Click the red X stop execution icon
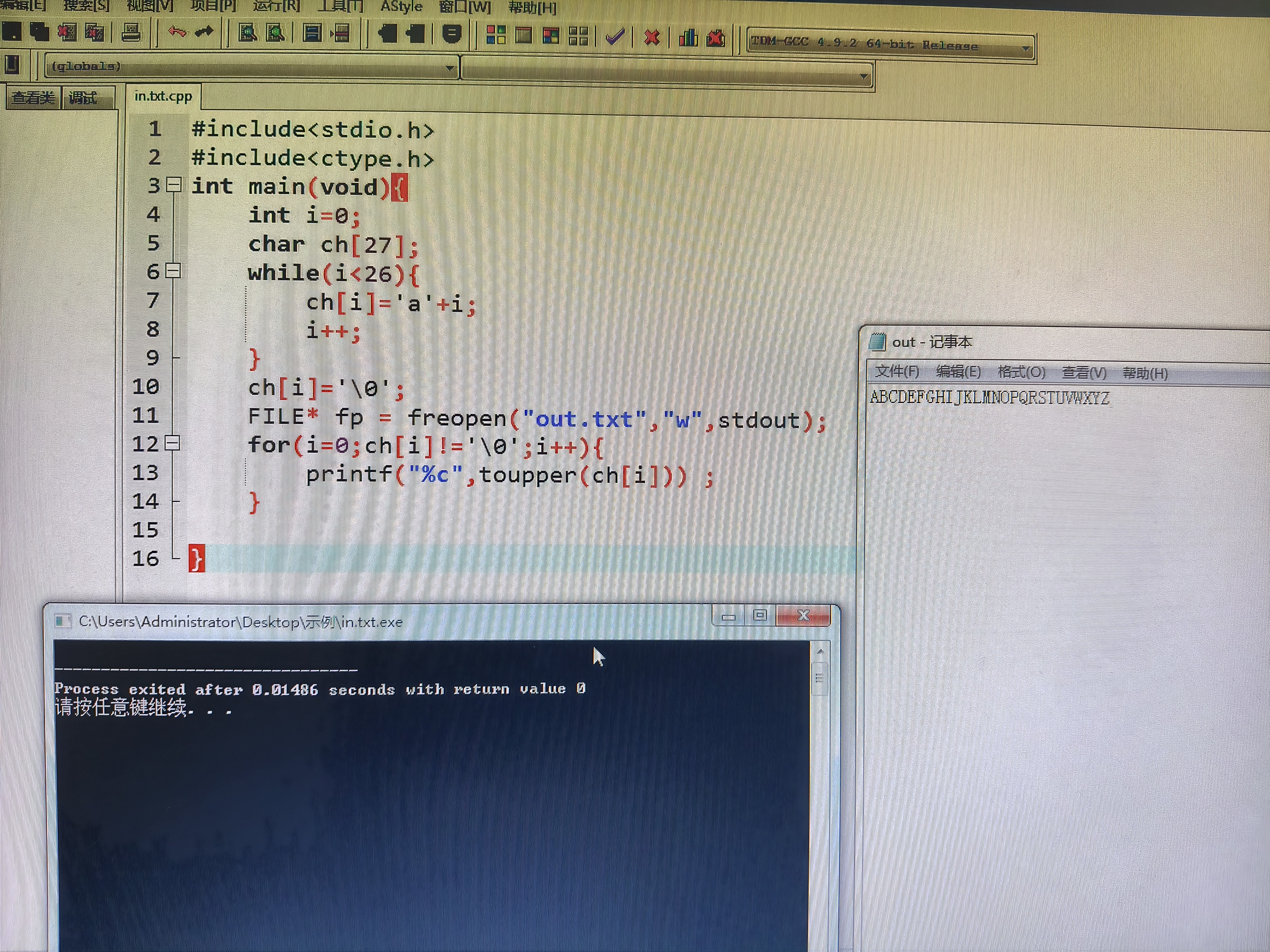 652,38
